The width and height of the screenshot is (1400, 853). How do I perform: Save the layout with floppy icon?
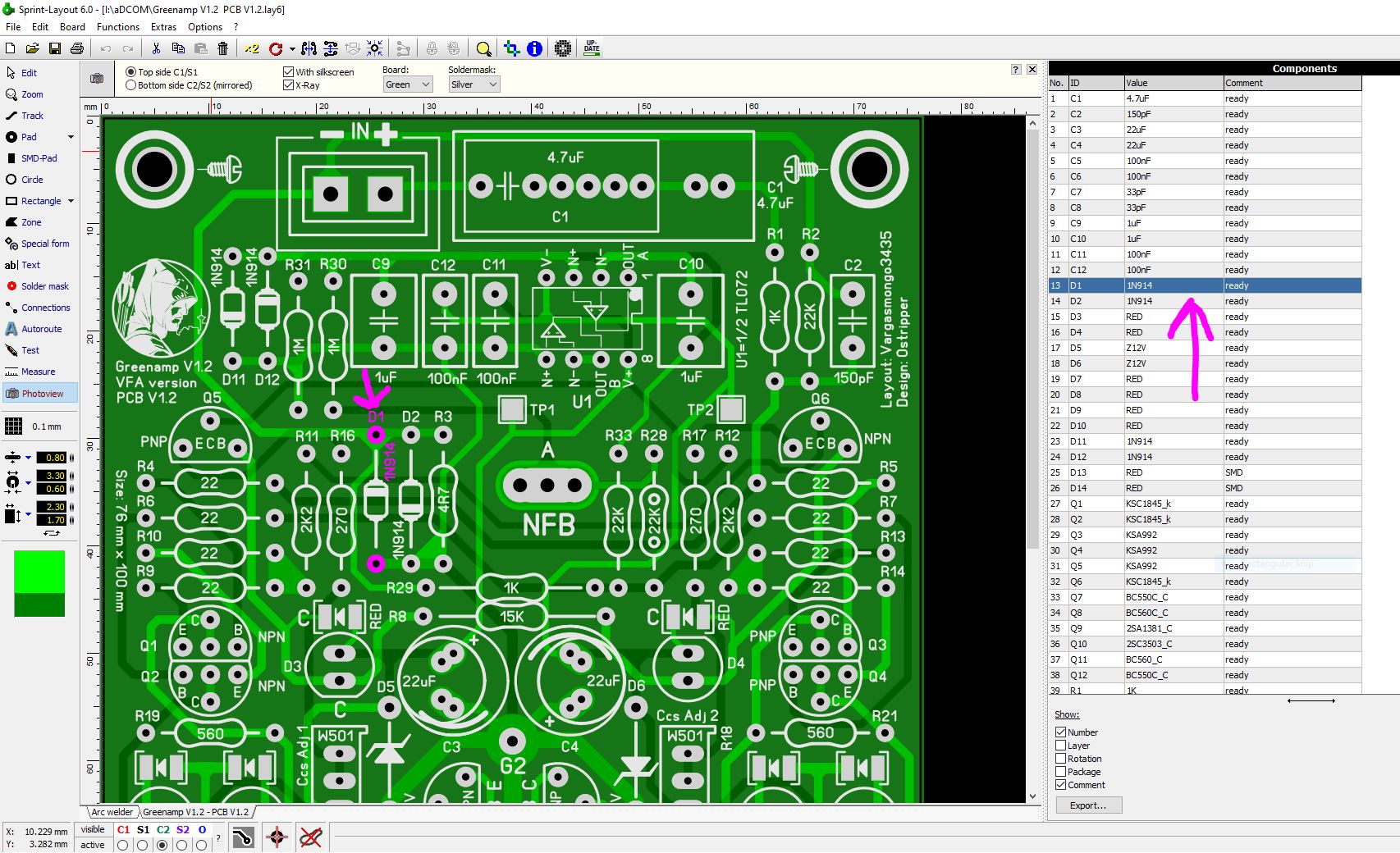55,48
